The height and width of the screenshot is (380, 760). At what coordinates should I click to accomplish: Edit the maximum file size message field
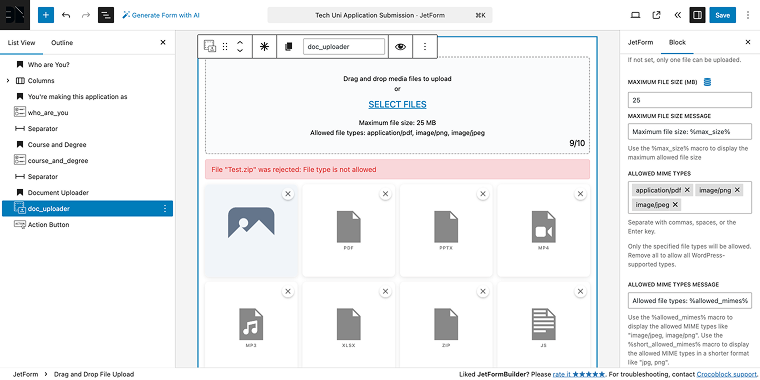[x=689, y=131]
